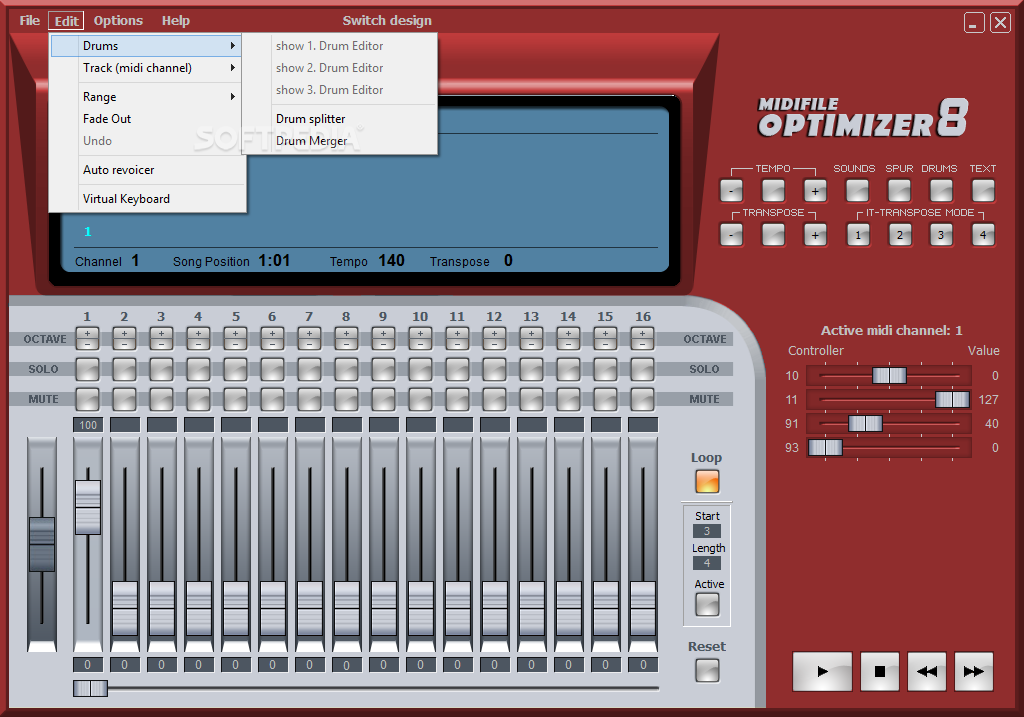
Task: Select IT-Transpose mode 1
Action: pos(858,234)
